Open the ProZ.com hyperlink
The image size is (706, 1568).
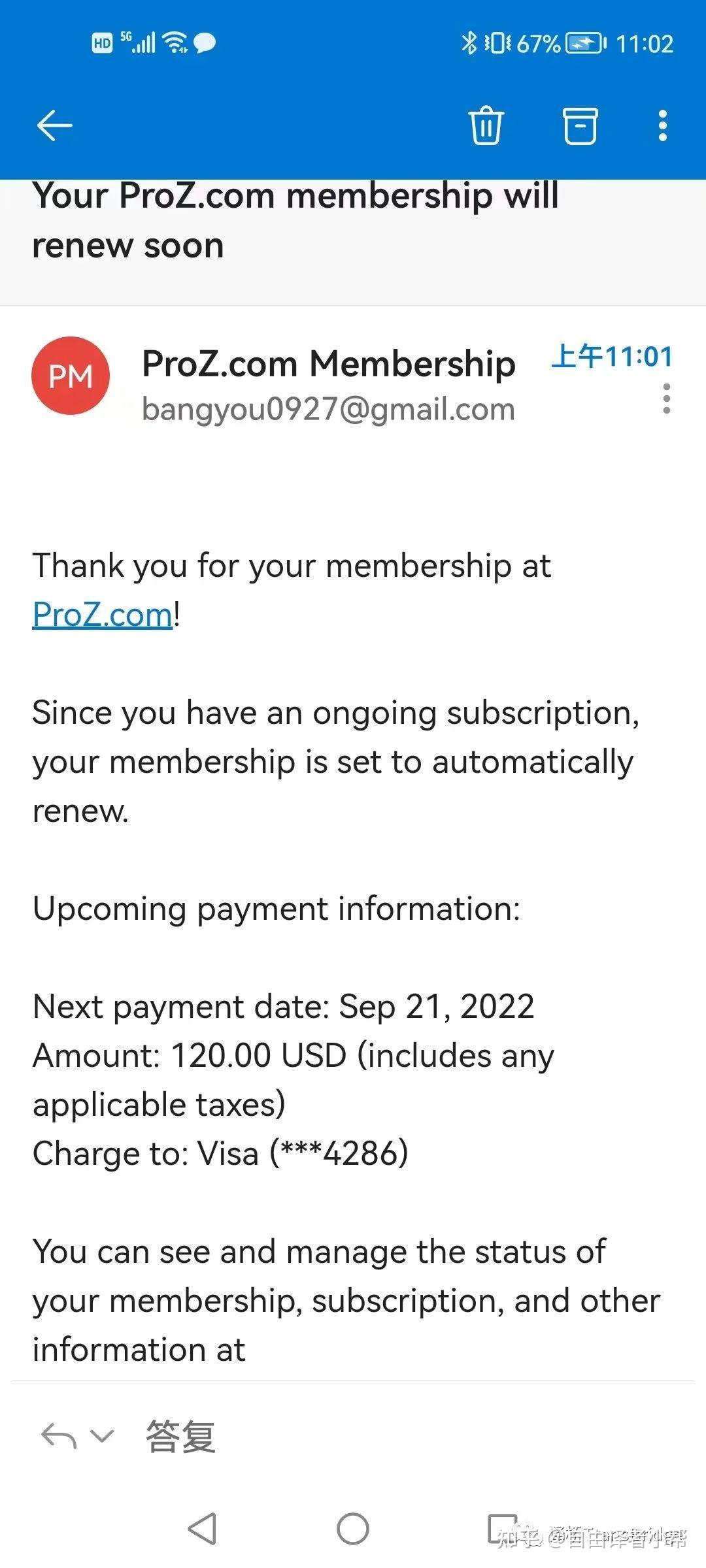click(103, 615)
